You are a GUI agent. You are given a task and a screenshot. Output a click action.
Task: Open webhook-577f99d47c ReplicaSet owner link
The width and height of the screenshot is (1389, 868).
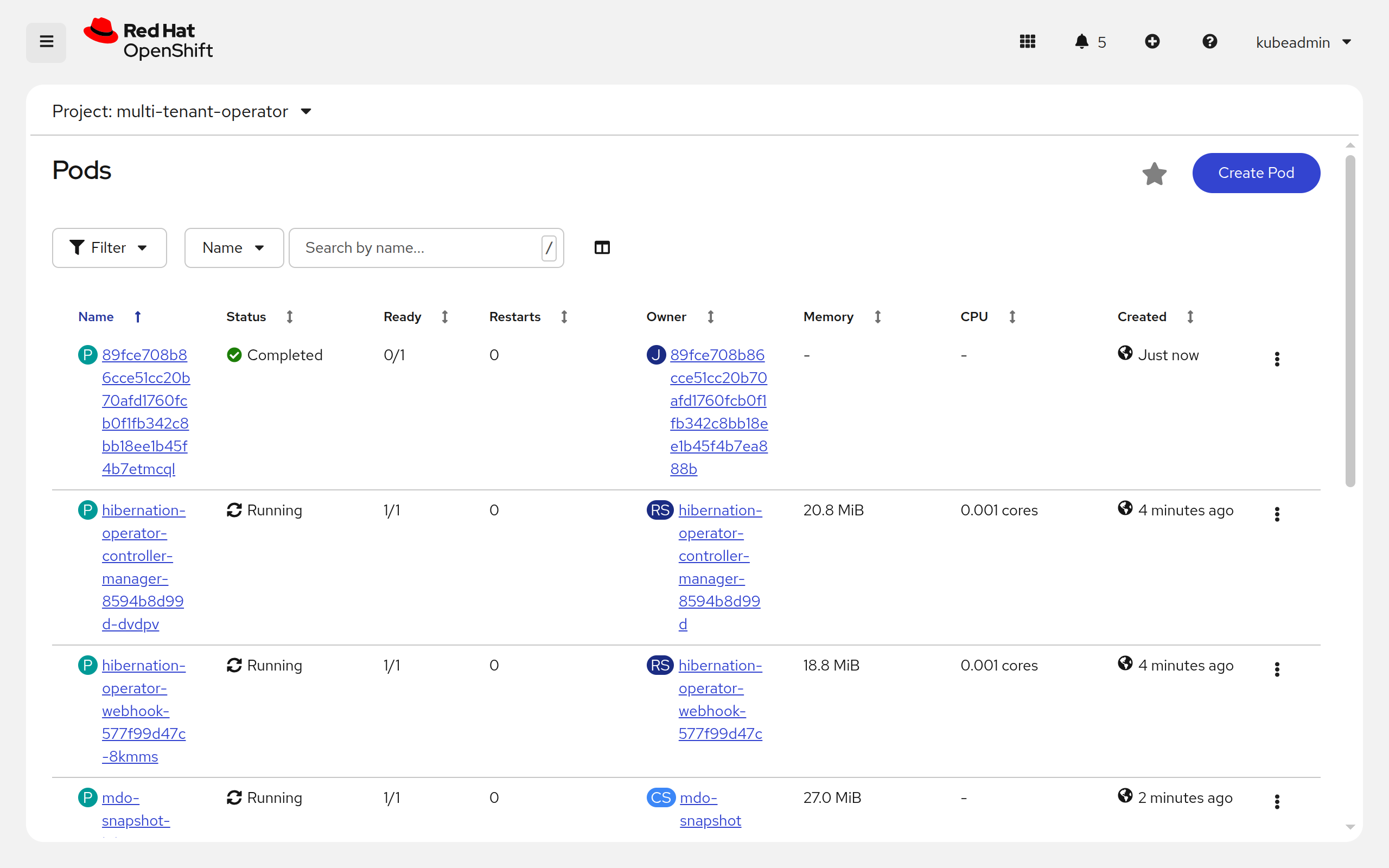[x=720, y=699]
